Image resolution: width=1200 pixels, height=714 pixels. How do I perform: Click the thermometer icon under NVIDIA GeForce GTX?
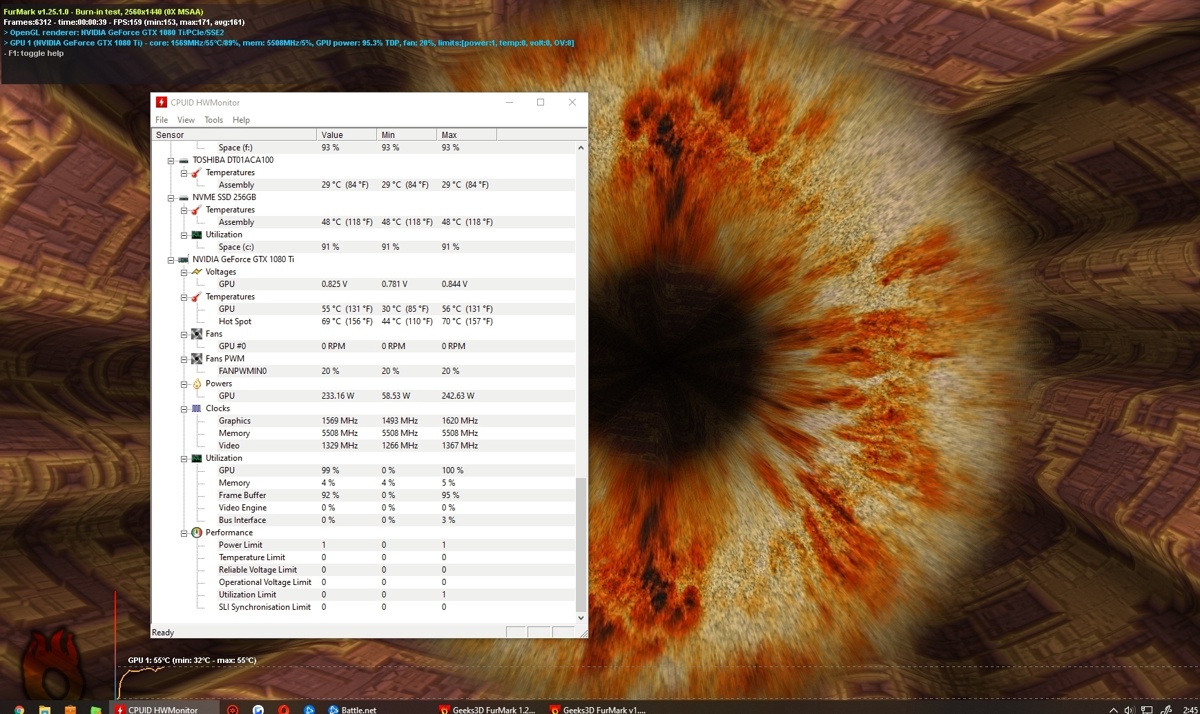click(x=197, y=297)
